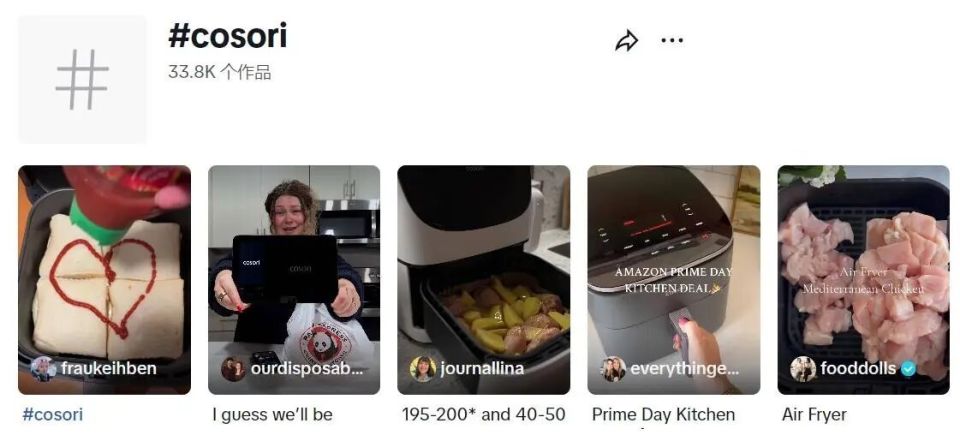Viewport: 960px width, 441px height.
Task: Open everythinge... profile avatar
Action: coord(613,369)
